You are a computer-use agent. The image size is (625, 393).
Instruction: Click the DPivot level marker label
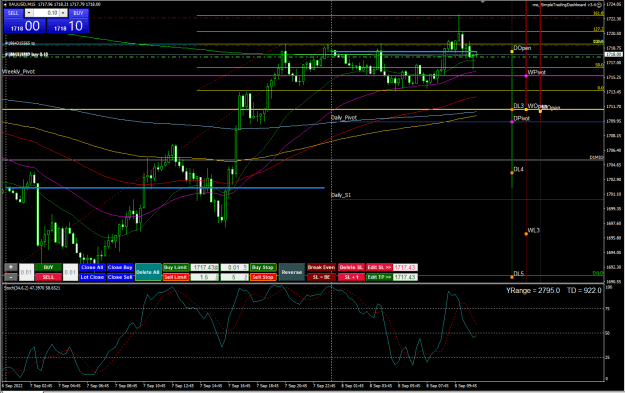[x=522, y=118]
